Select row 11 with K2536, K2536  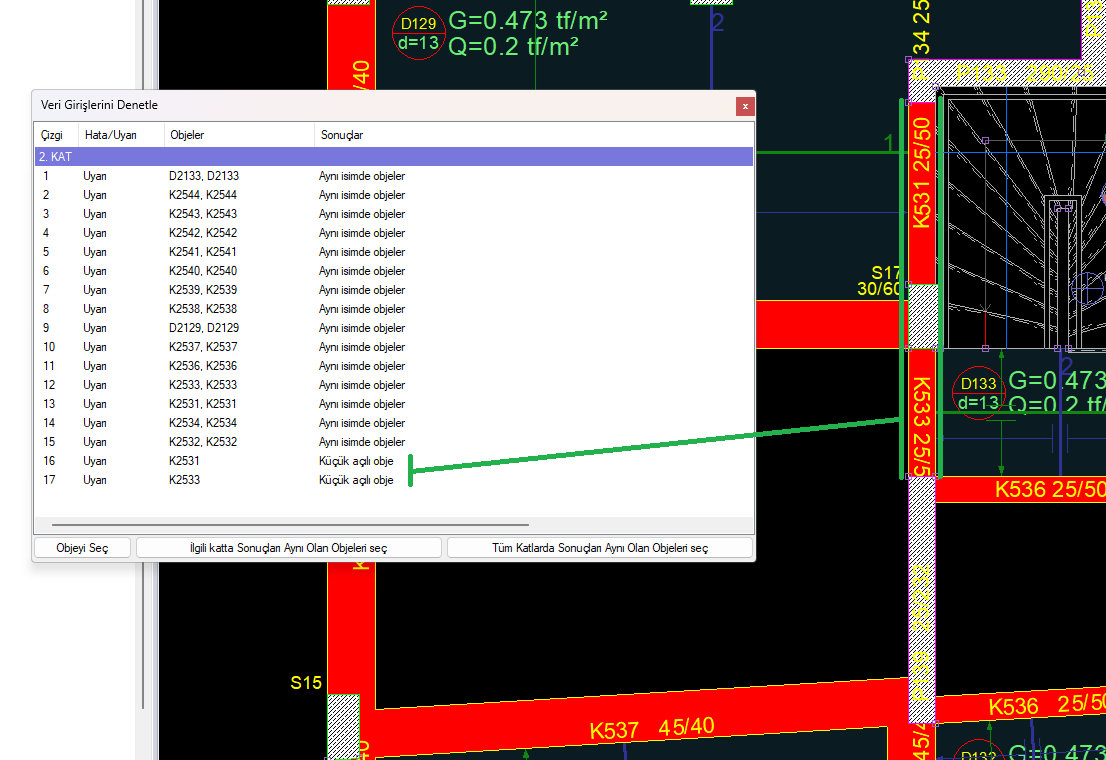tap(394, 366)
